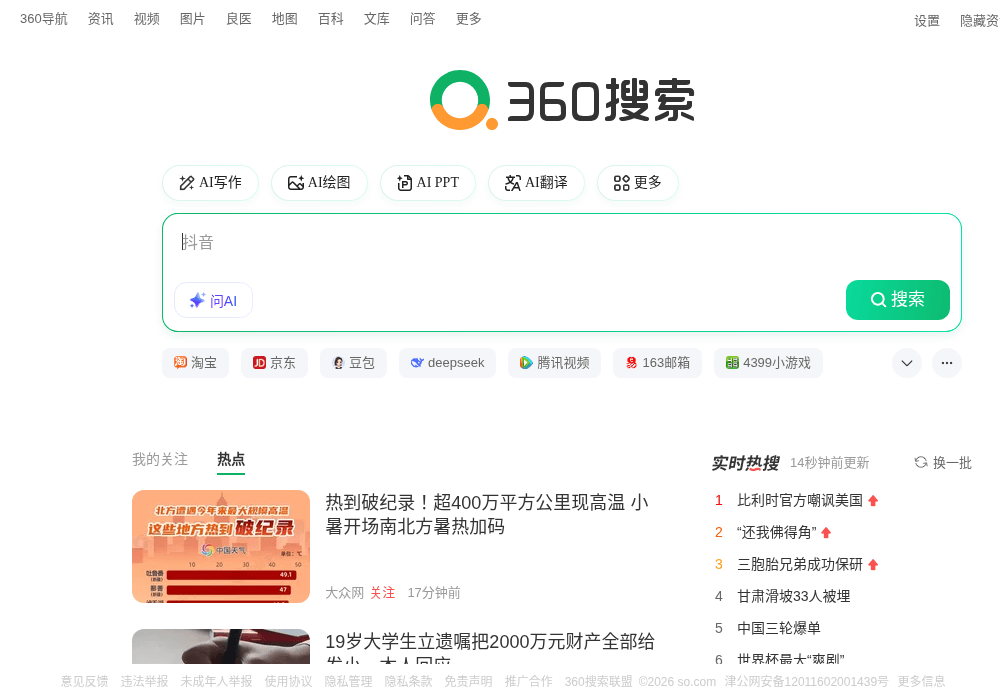1000x700 pixels.
Task: Click 意见反馈 in footer
Action: tap(84, 682)
